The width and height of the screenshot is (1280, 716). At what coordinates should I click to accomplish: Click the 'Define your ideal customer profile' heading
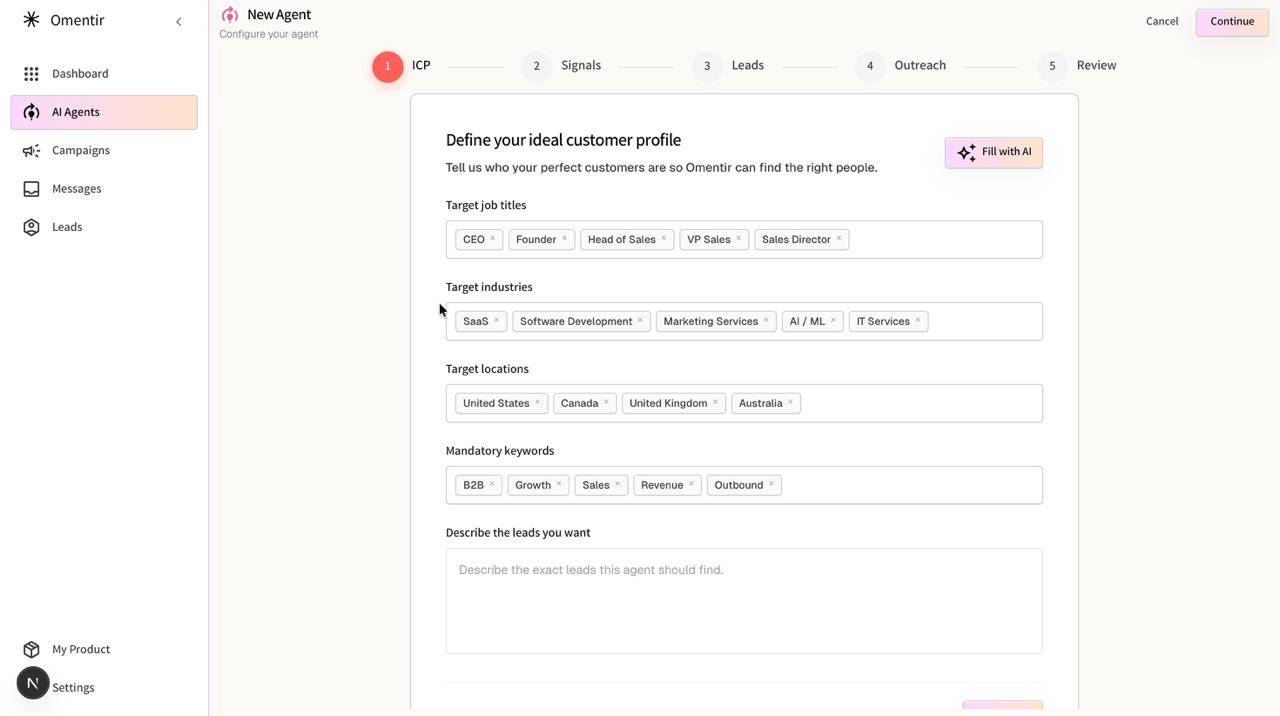(x=563, y=140)
